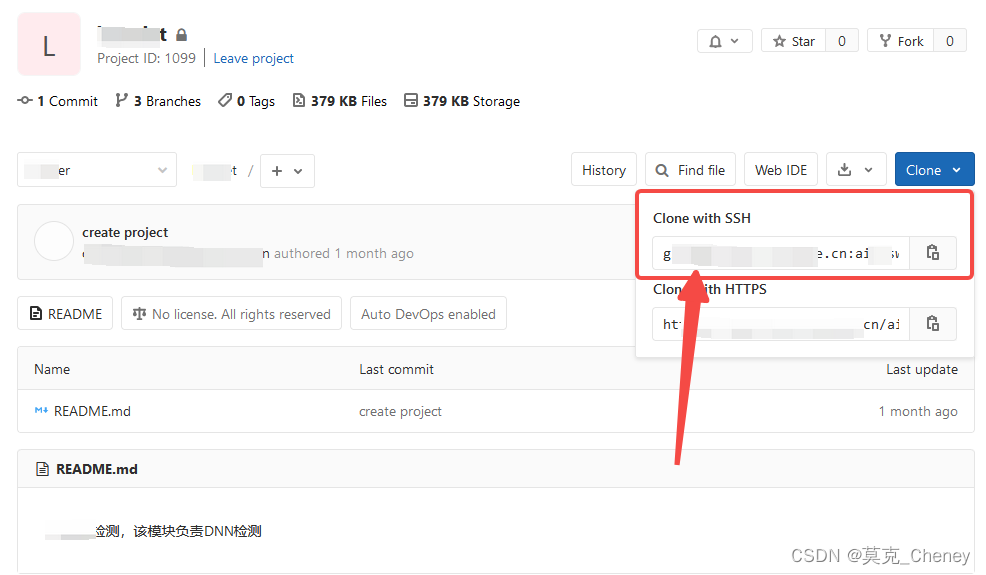
Task: Click the Name column header
Action: click(52, 369)
